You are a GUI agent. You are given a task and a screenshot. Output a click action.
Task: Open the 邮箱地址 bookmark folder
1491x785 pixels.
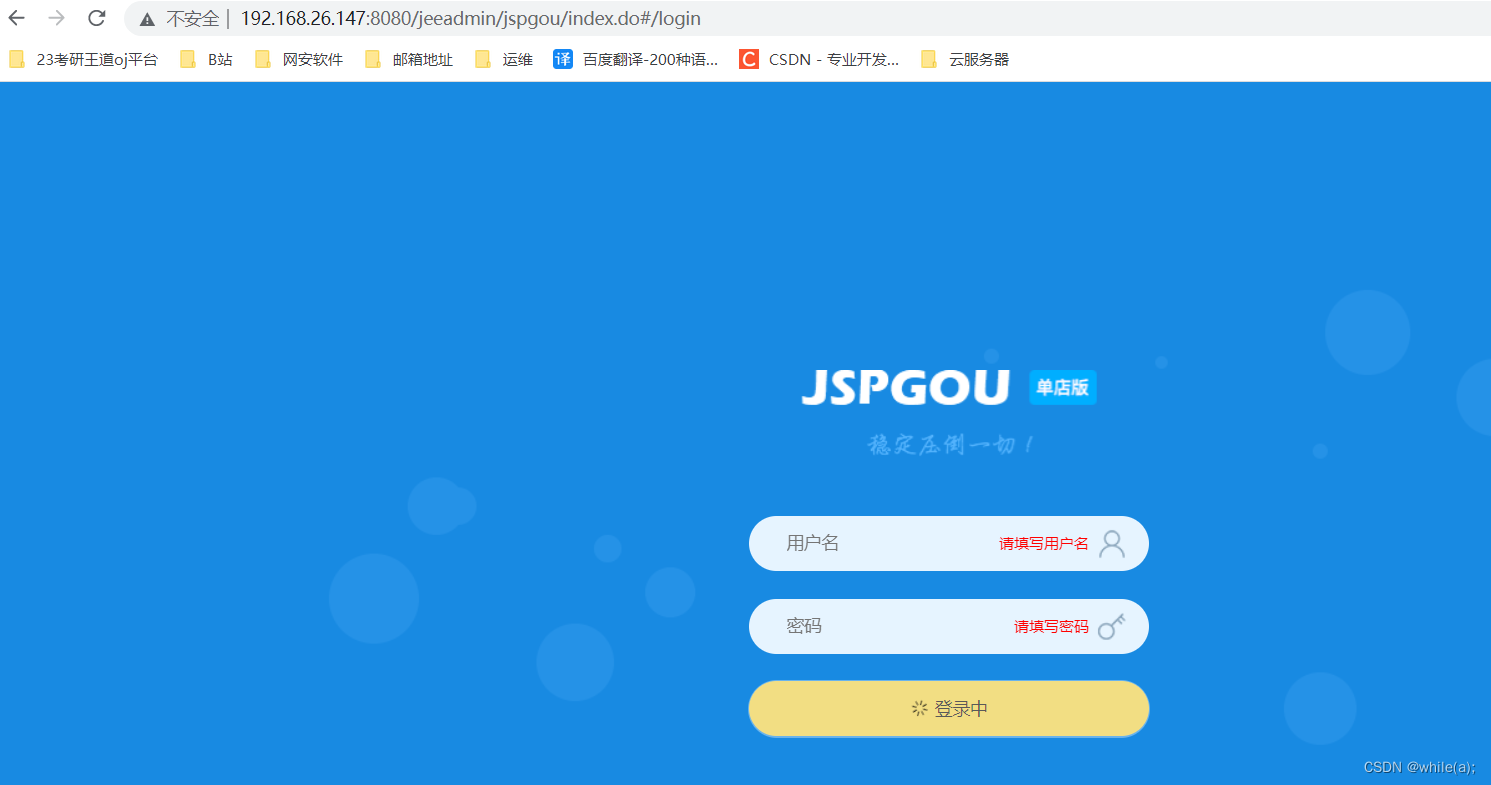coord(409,60)
